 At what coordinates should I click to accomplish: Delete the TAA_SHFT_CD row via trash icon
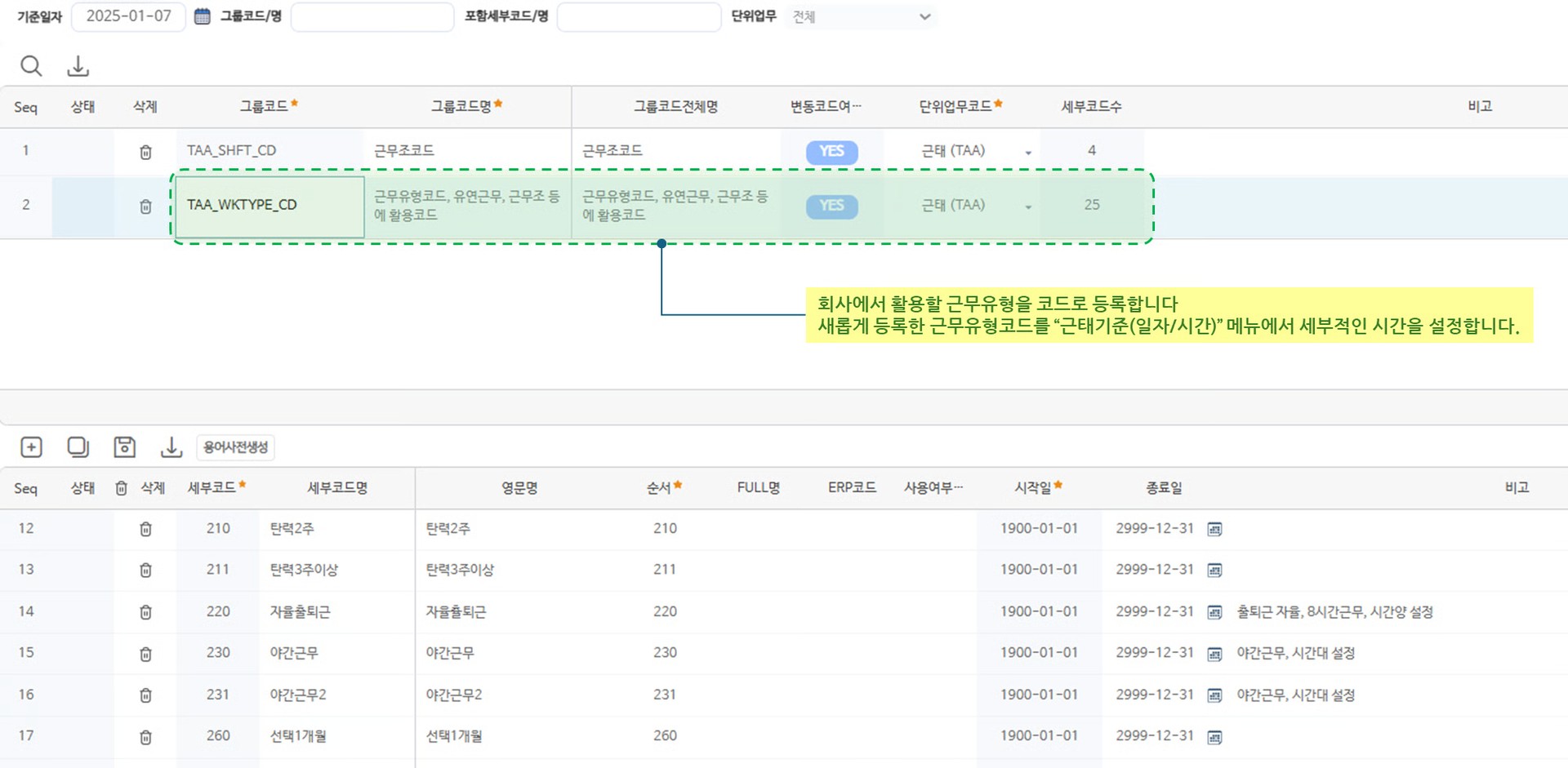[x=145, y=152]
